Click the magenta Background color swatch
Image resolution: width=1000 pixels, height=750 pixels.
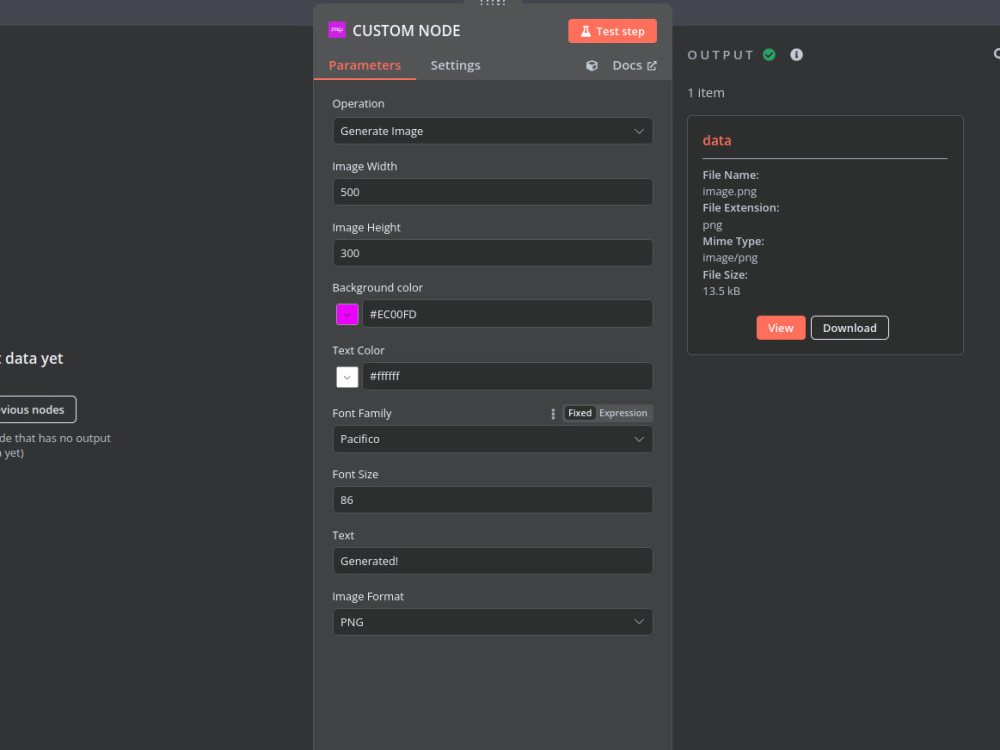pos(346,314)
